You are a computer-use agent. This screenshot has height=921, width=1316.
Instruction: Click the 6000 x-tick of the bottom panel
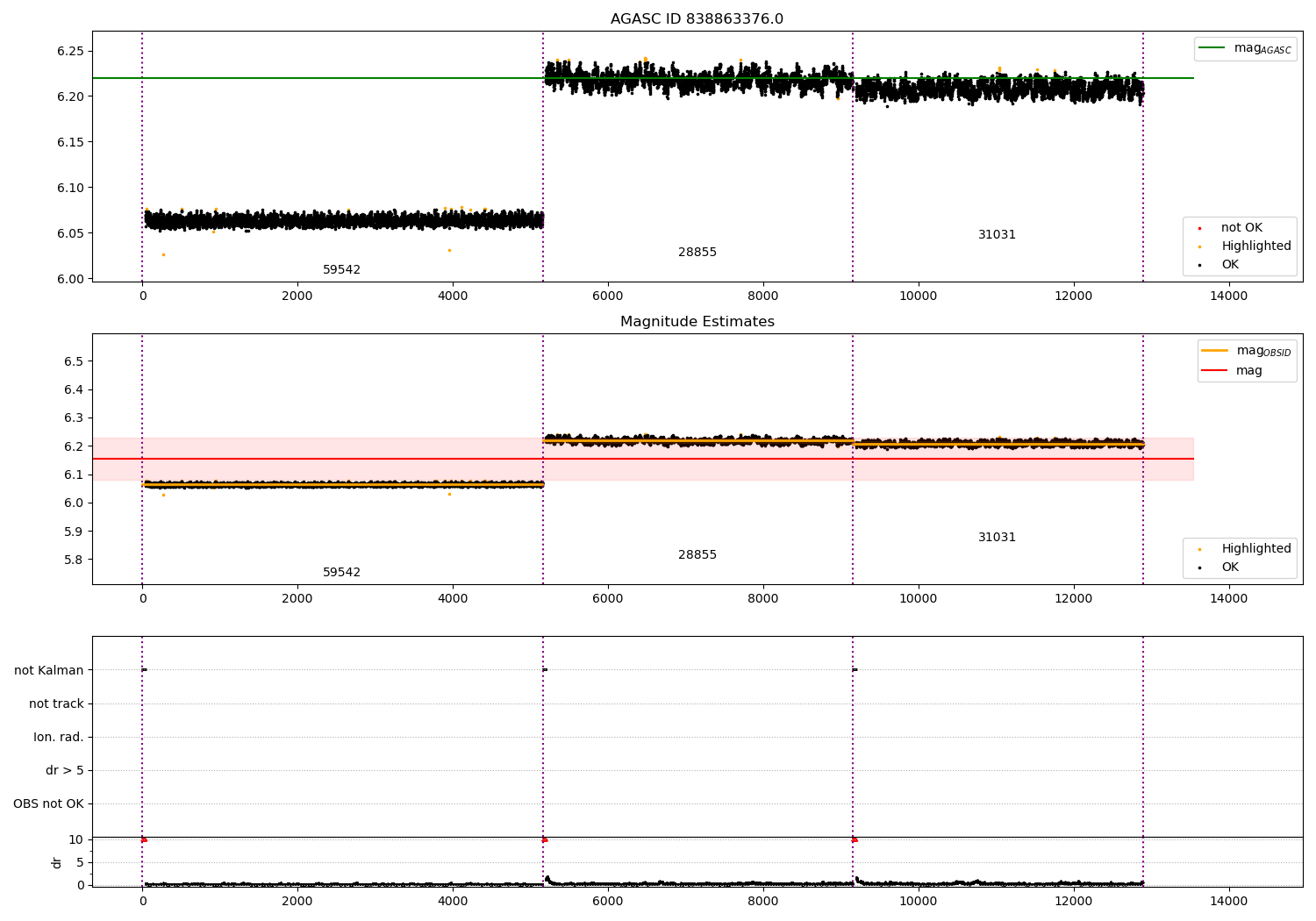tap(607, 902)
